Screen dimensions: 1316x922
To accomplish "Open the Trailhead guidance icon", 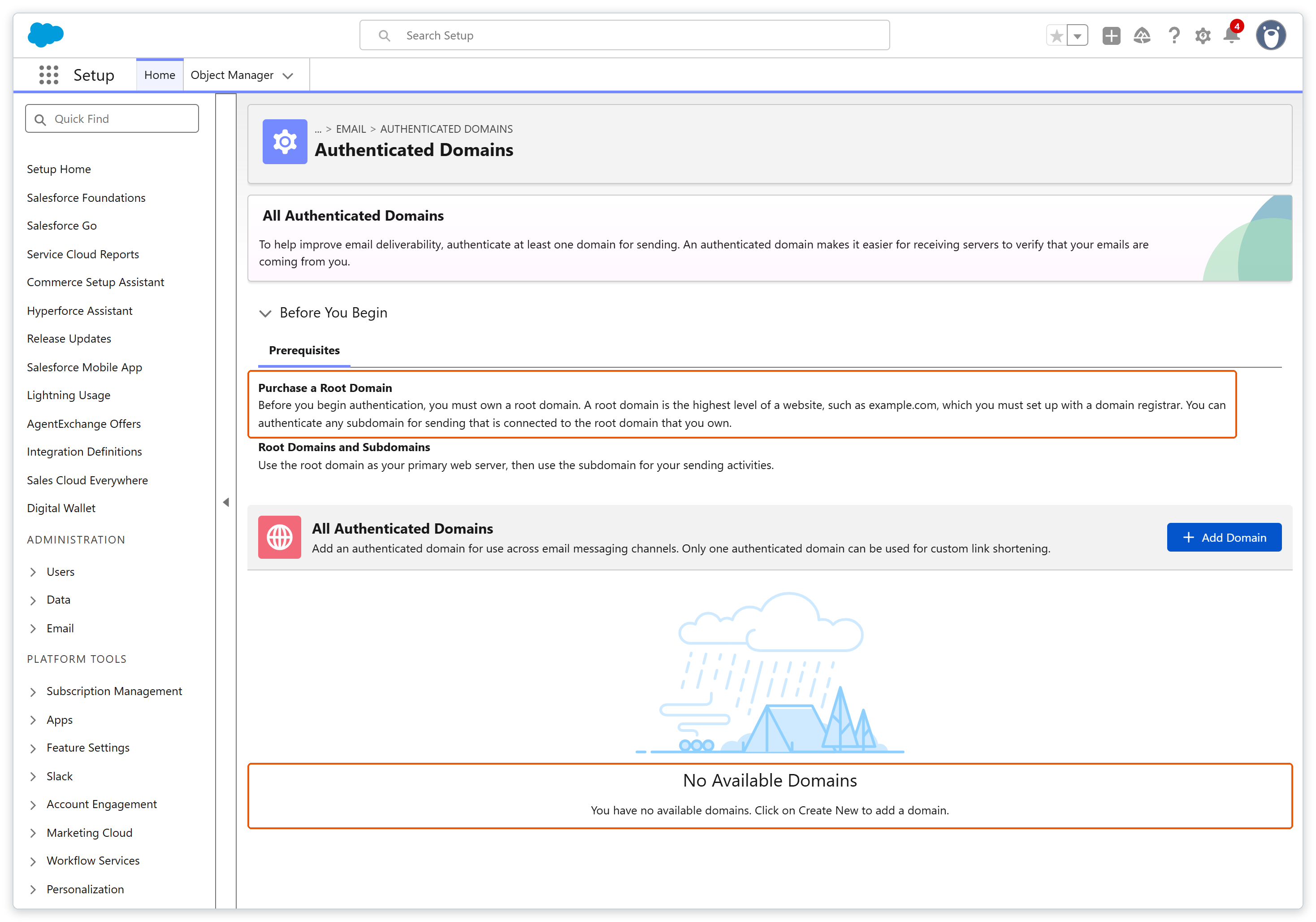I will point(1142,35).
